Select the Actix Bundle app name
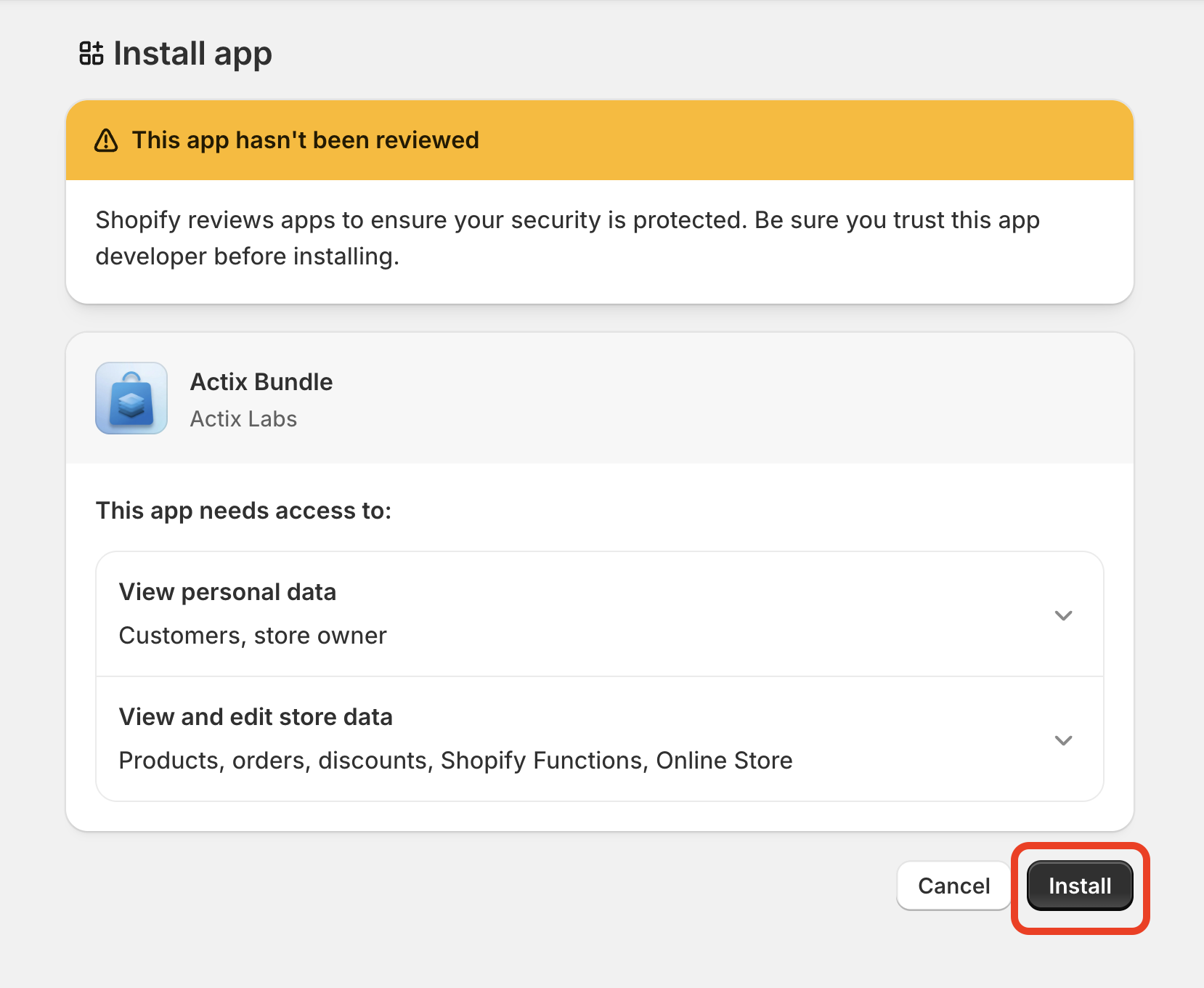1204x988 pixels. coord(261,382)
